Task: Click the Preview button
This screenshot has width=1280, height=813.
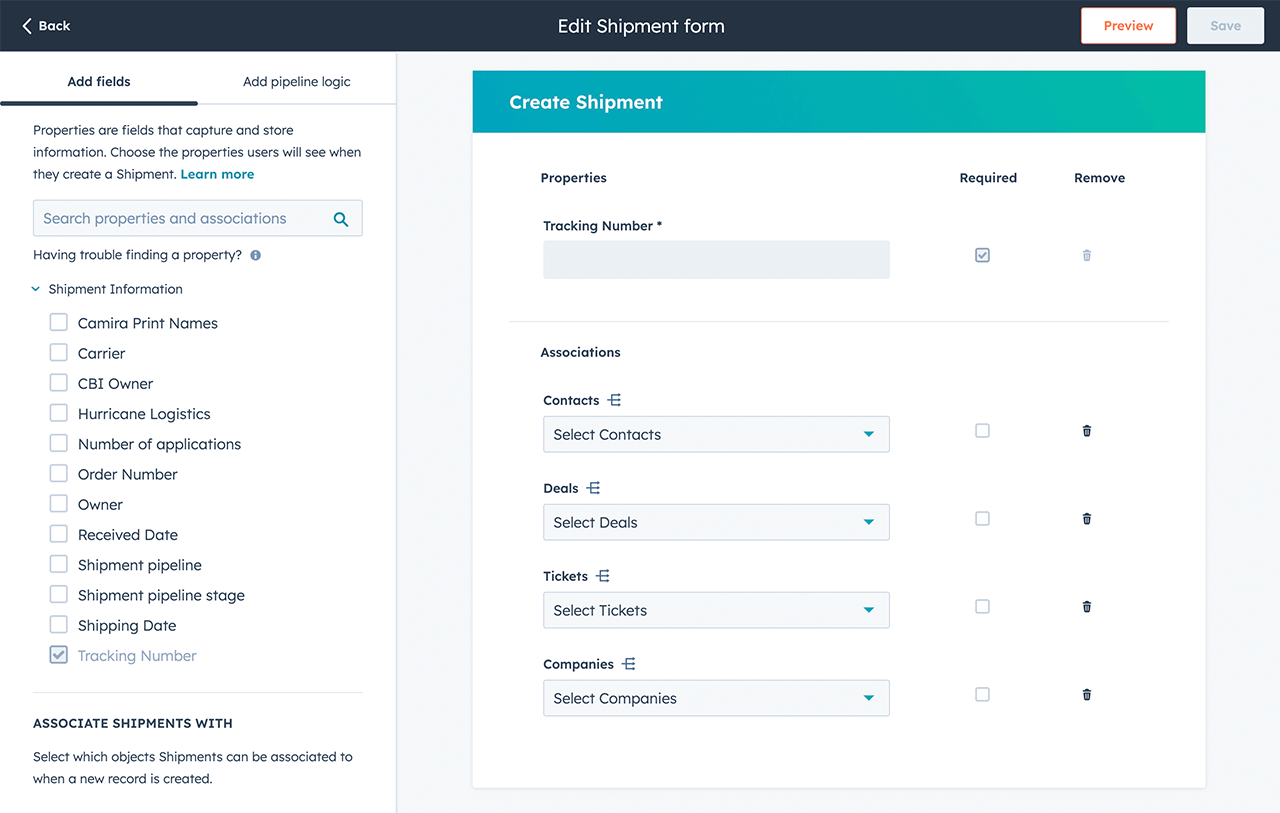Action: (x=1128, y=25)
